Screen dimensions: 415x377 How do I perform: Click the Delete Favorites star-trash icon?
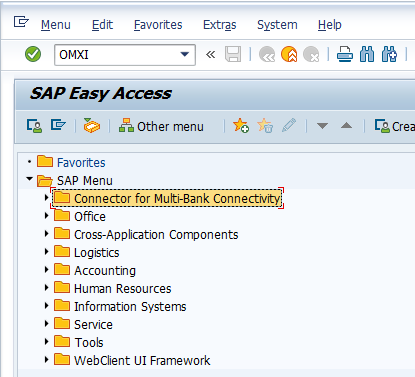click(x=265, y=125)
